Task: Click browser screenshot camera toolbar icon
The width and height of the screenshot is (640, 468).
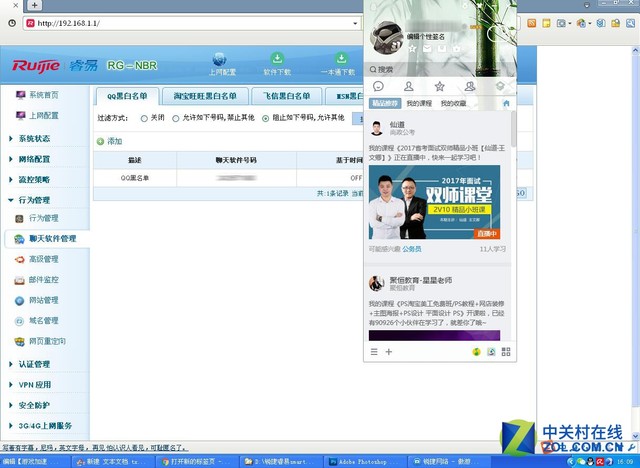Action: tap(562, 23)
